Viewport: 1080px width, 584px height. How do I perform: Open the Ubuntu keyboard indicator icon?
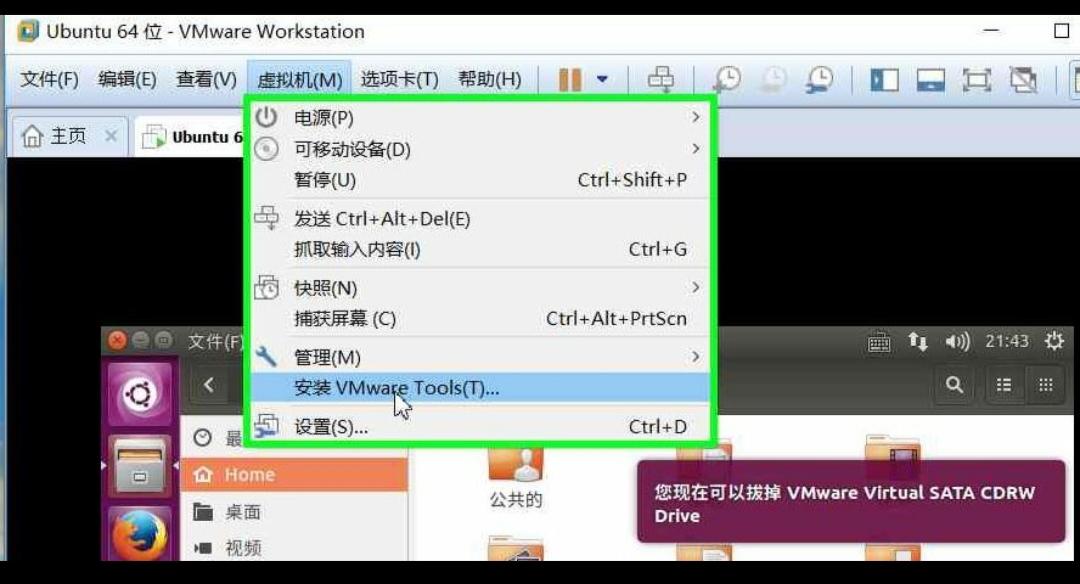coord(878,340)
